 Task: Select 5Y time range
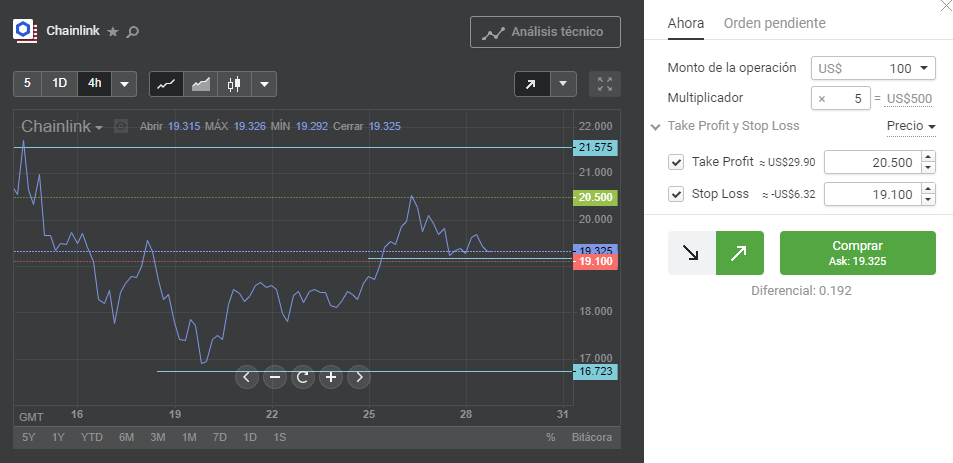(x=29, y=437)
